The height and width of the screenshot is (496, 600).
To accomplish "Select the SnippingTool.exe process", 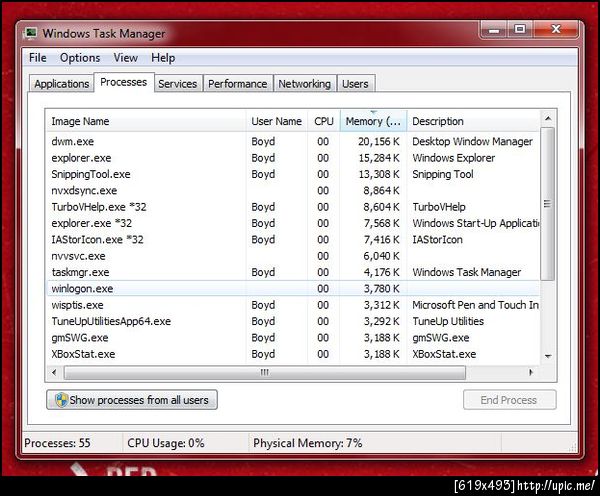I will (293, 175).
